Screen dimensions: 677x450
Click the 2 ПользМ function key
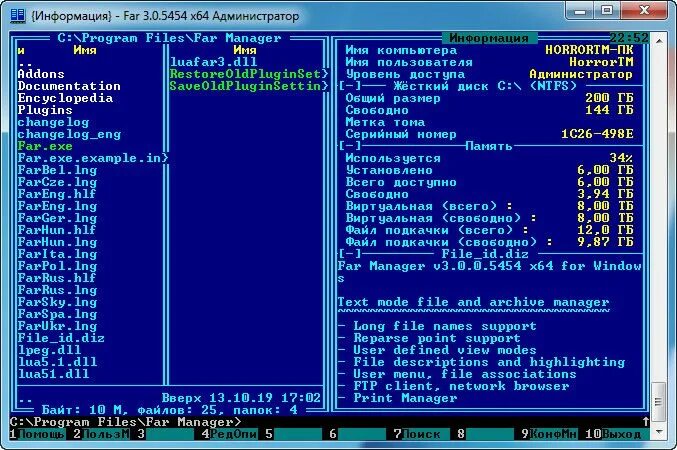[x=101, y=434]
